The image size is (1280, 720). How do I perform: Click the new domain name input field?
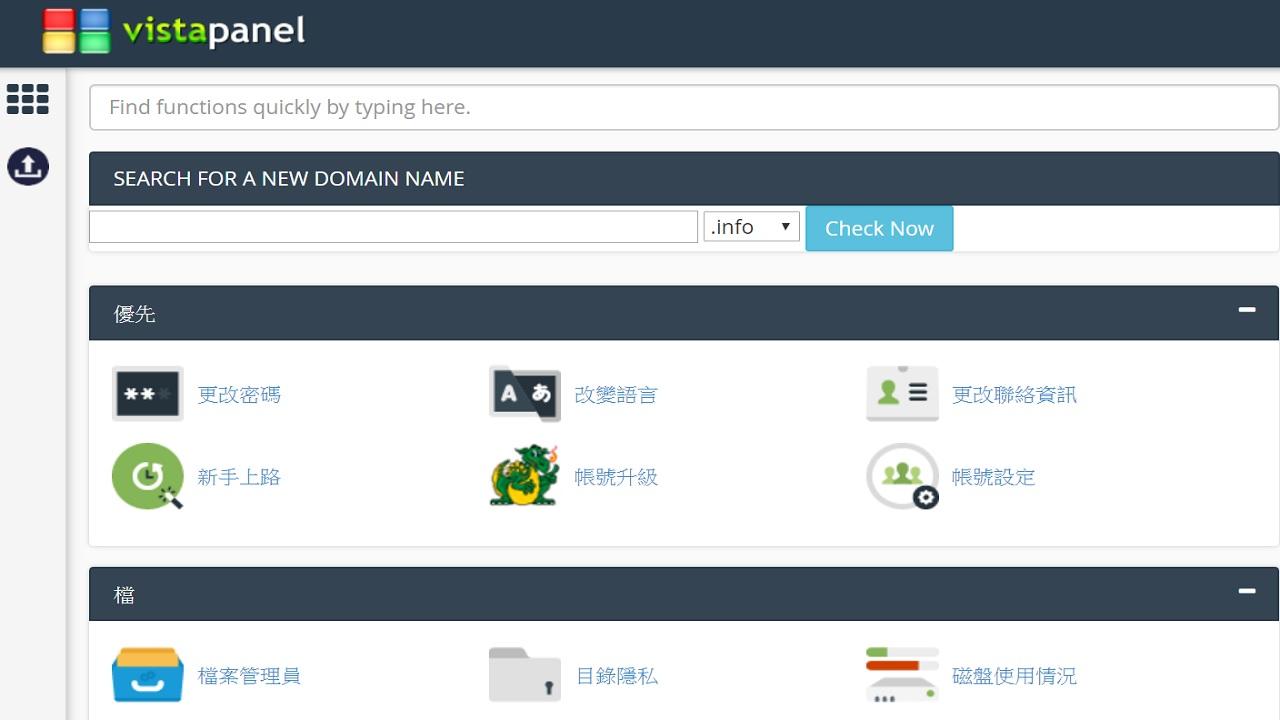pos(393,227)
